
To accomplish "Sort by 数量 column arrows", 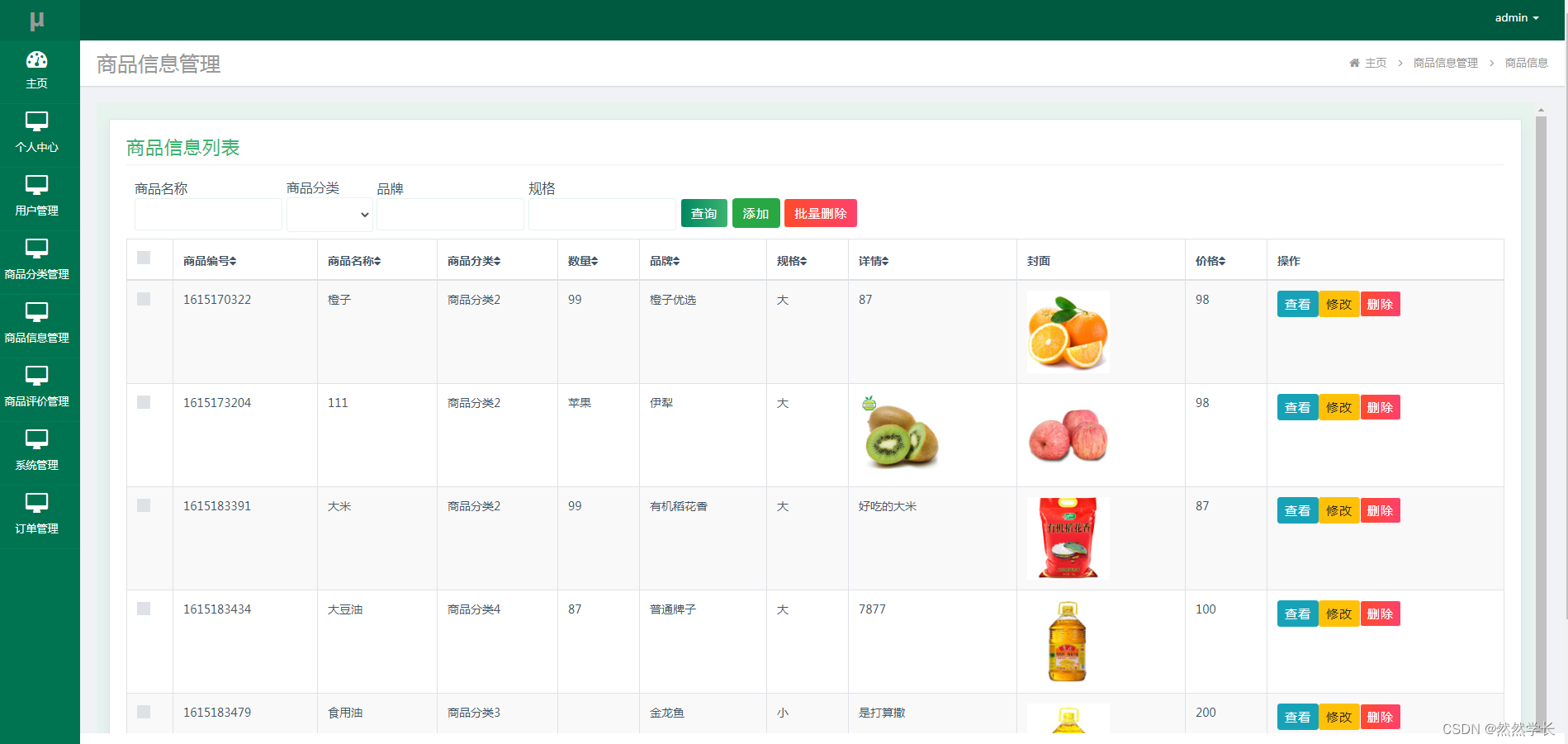I will (x=595, y=261).
